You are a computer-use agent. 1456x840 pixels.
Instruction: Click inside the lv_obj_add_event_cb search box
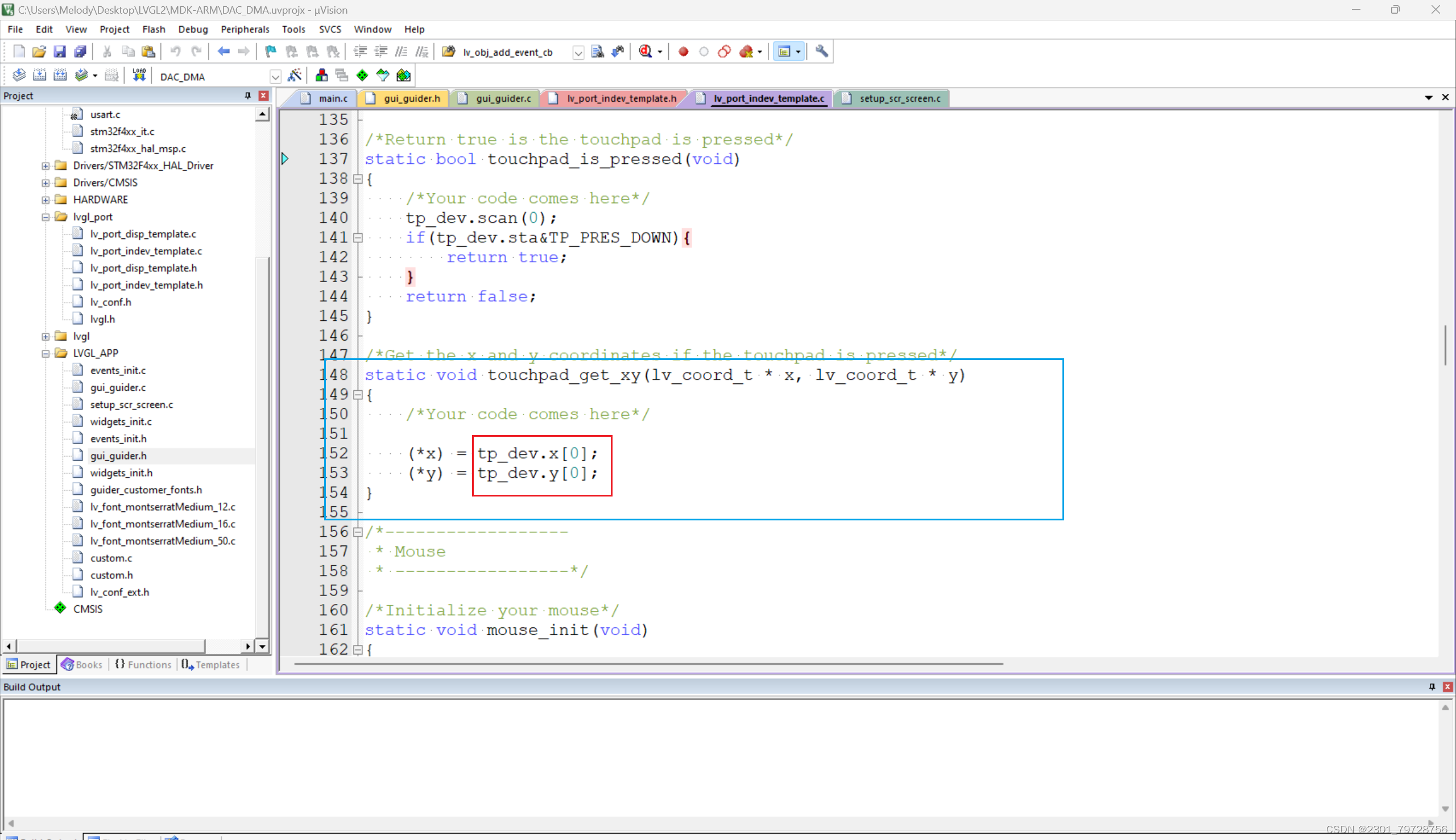click(x=508, y=52)
